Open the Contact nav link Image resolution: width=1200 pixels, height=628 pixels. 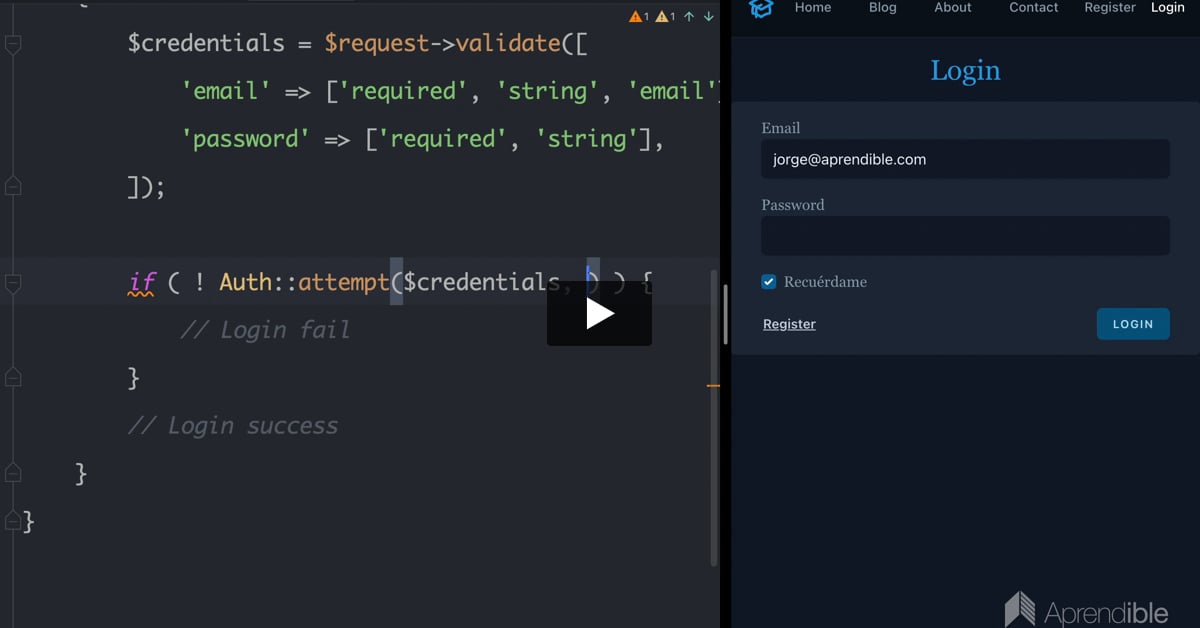click(1033, 7)
